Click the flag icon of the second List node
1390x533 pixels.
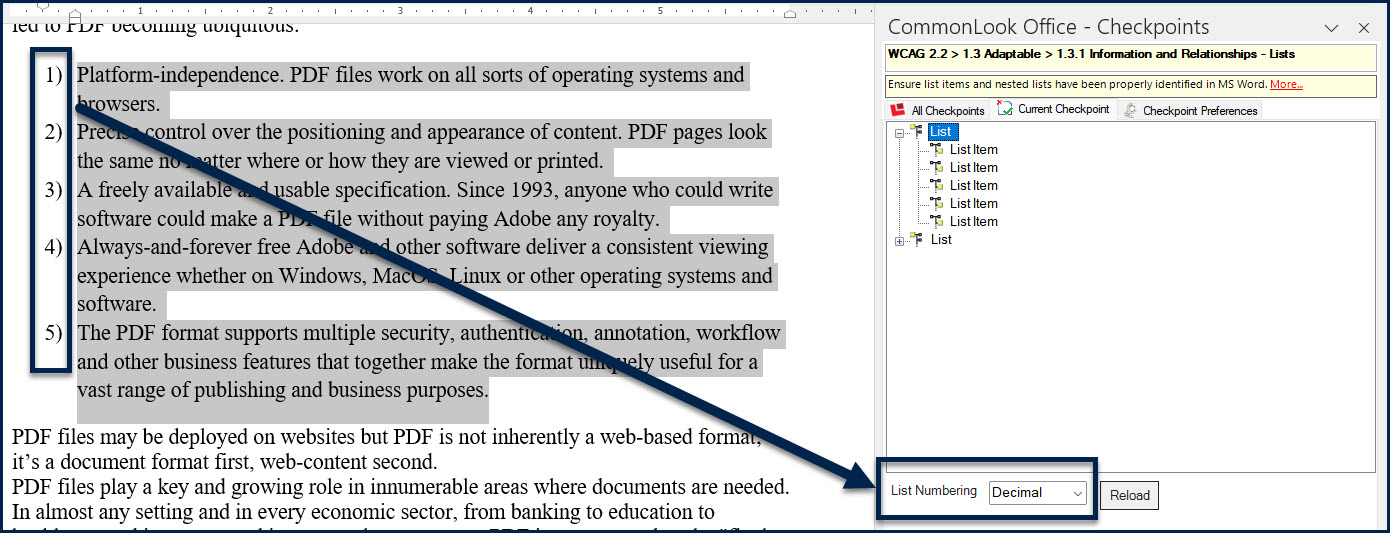pos(918,240)
